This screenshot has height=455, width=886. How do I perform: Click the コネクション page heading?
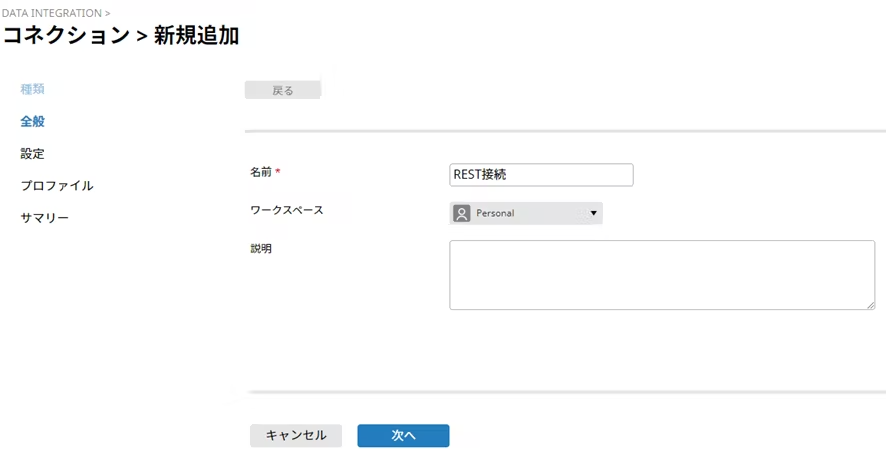tap(66, 36)
